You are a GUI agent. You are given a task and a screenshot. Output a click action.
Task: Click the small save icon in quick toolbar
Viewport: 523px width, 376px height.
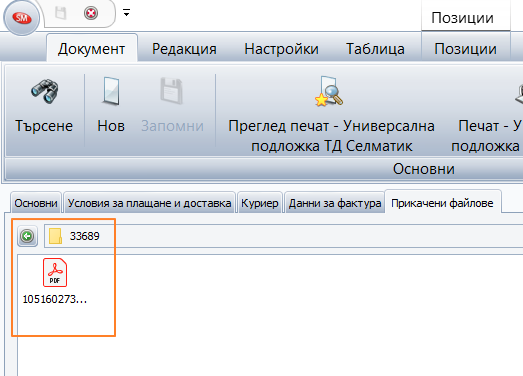61,13
